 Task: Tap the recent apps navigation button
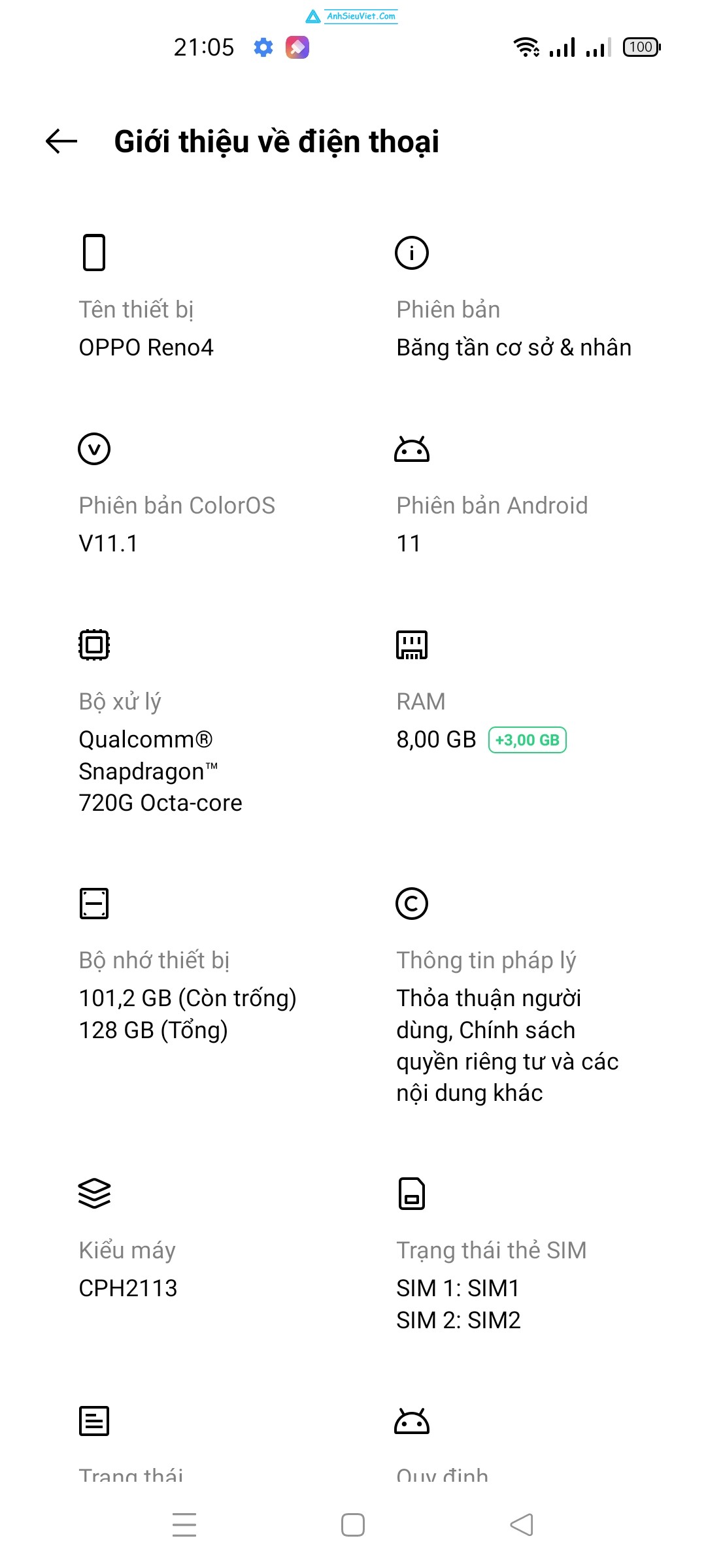tap(184, 1524)
